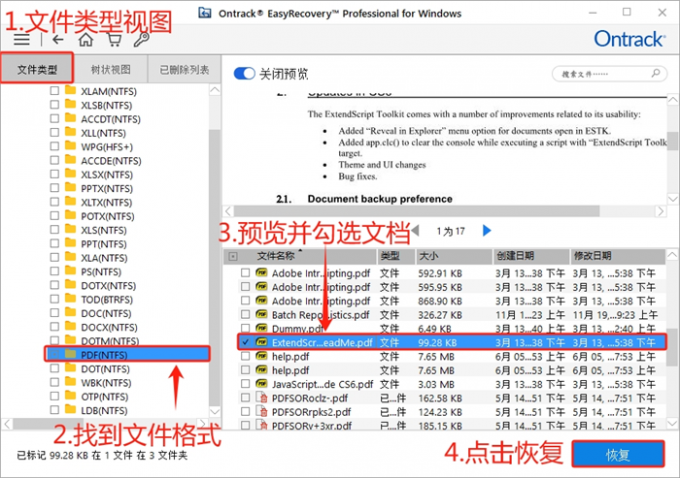
Task: Click the 恢复 recover button
Action: coord(618,454)
